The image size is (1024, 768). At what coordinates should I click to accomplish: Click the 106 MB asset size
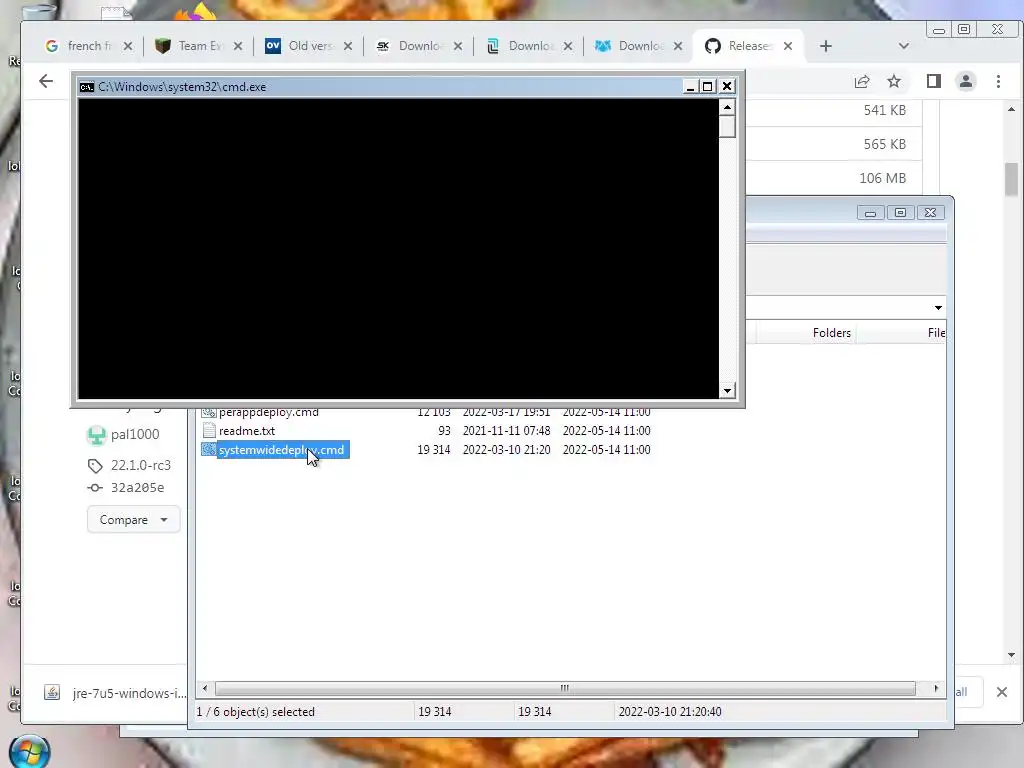[x=882, y=178]
